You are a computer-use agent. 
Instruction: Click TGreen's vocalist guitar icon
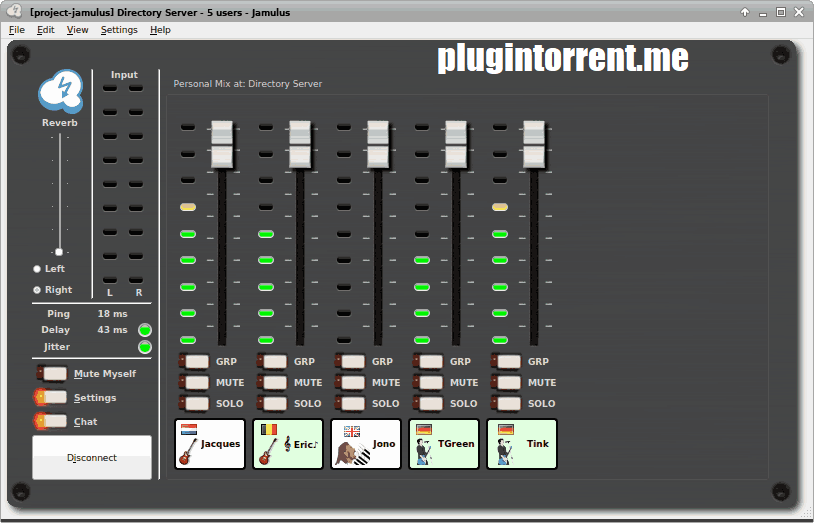(x=424, y=451)
